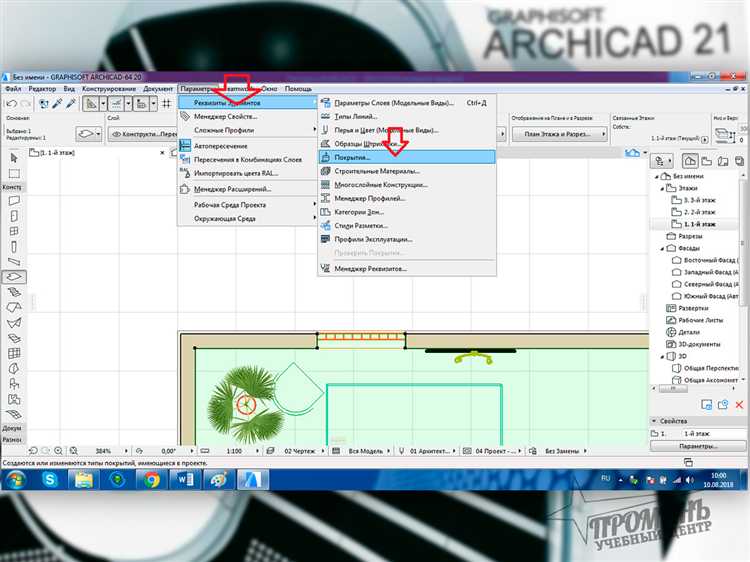
Task: Open the Документ menu
Action: (158, 88)
